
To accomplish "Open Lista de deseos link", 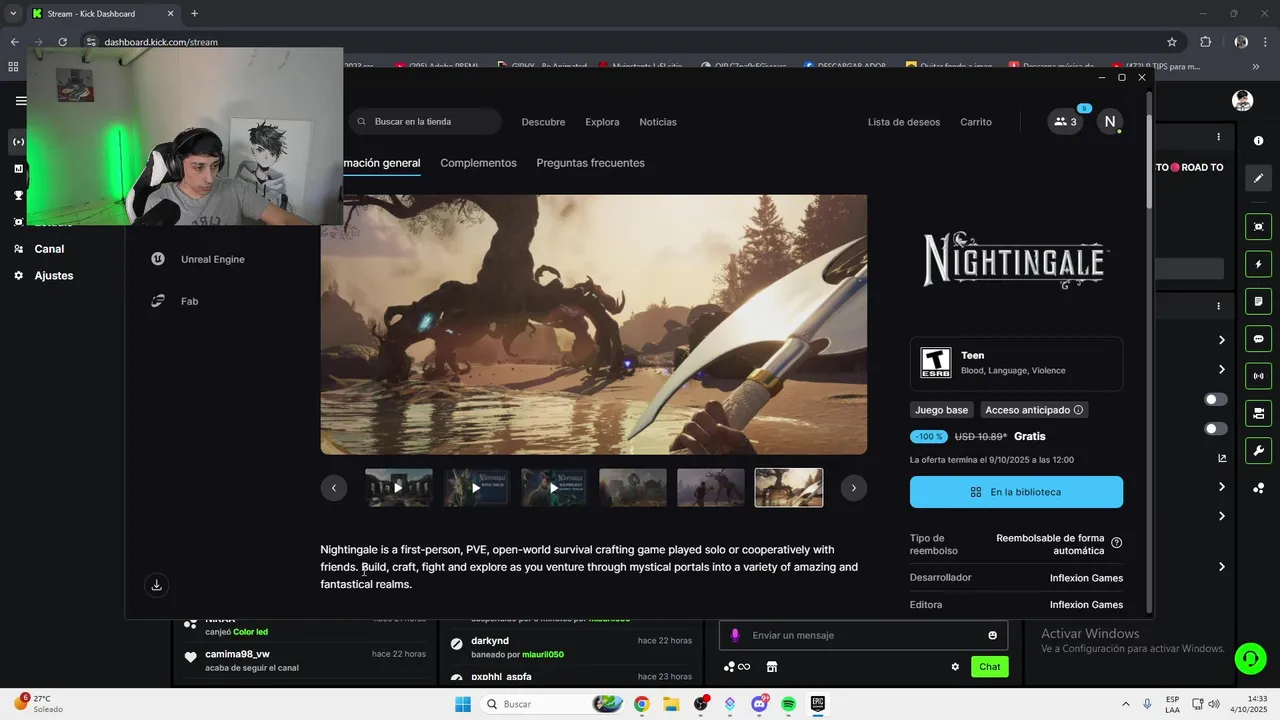I will 904,122.
